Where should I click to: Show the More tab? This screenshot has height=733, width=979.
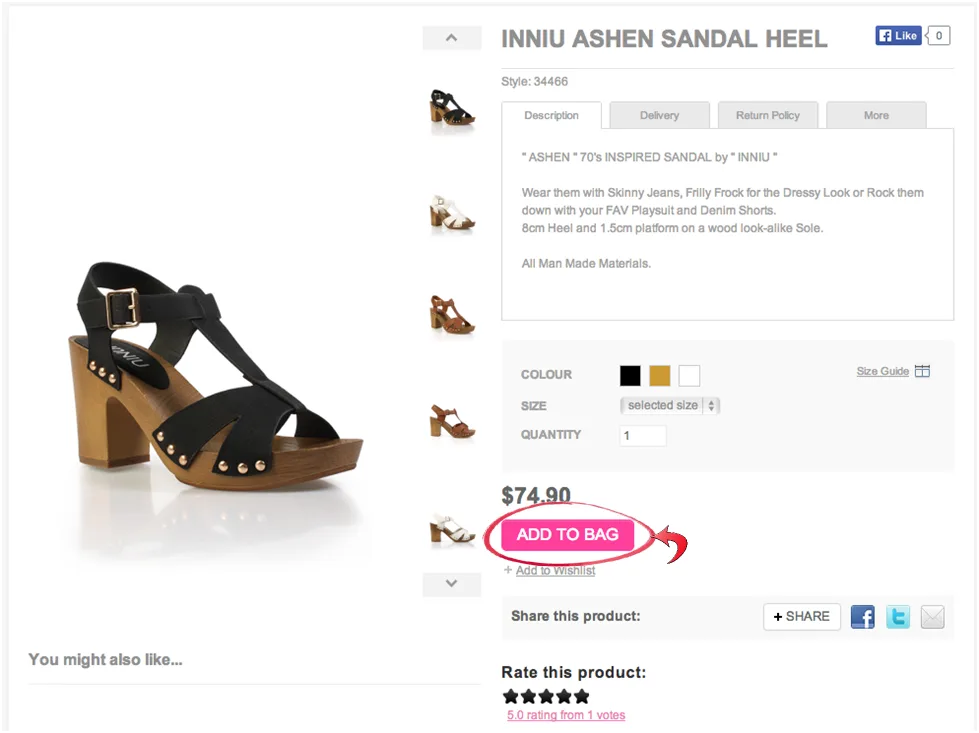pos(876,115)
